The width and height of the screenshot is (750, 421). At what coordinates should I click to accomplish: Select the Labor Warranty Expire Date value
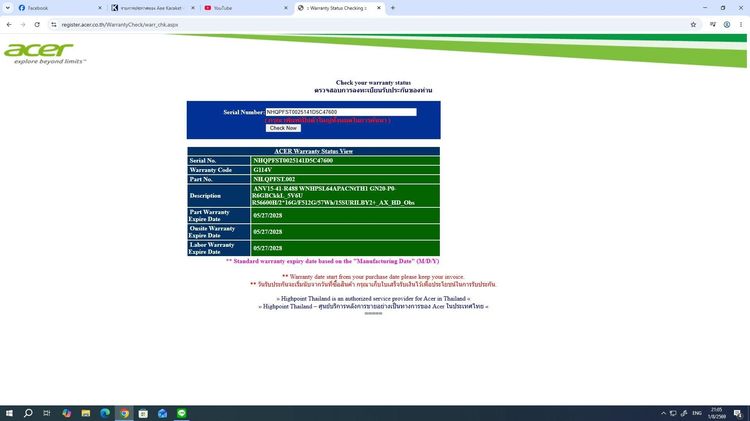point(267,248)
